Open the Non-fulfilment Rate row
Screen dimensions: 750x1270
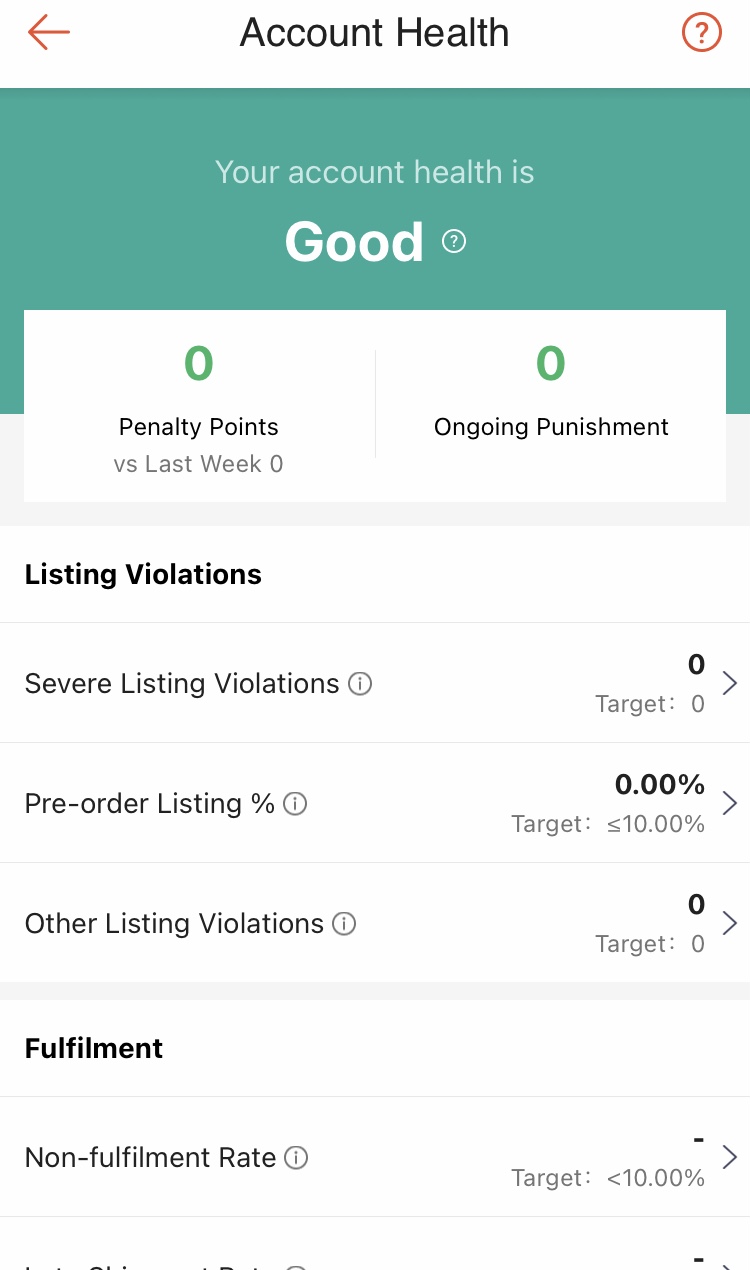(x=150, y=1158)
